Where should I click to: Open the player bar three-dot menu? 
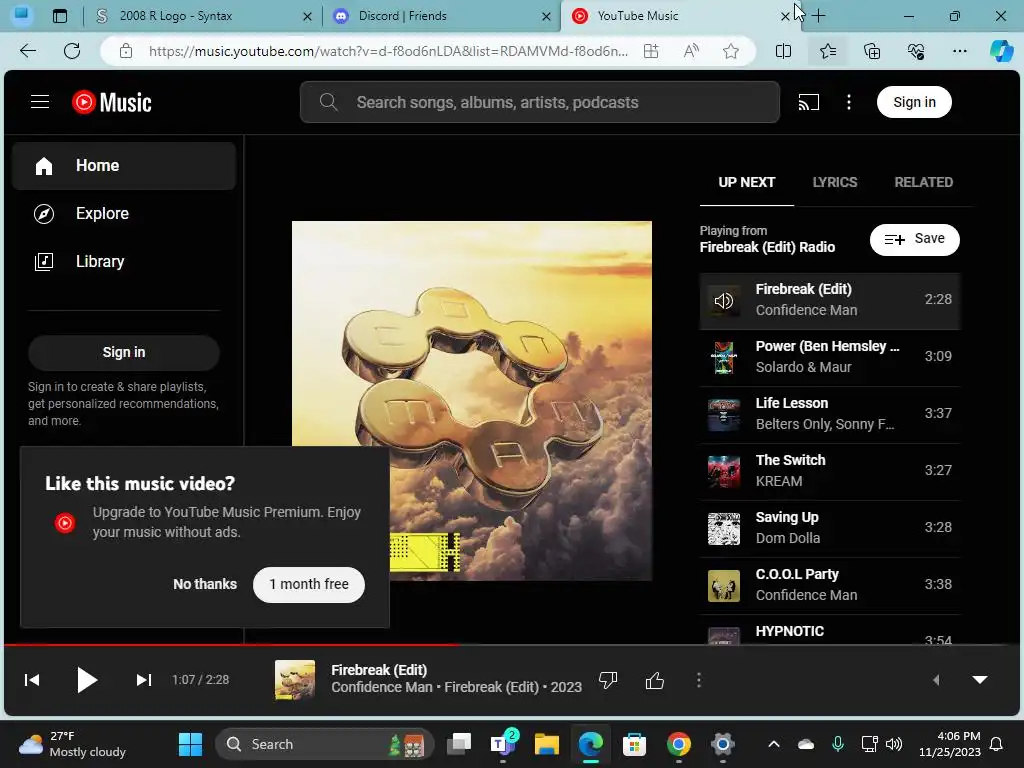click(x=699, y=680)
